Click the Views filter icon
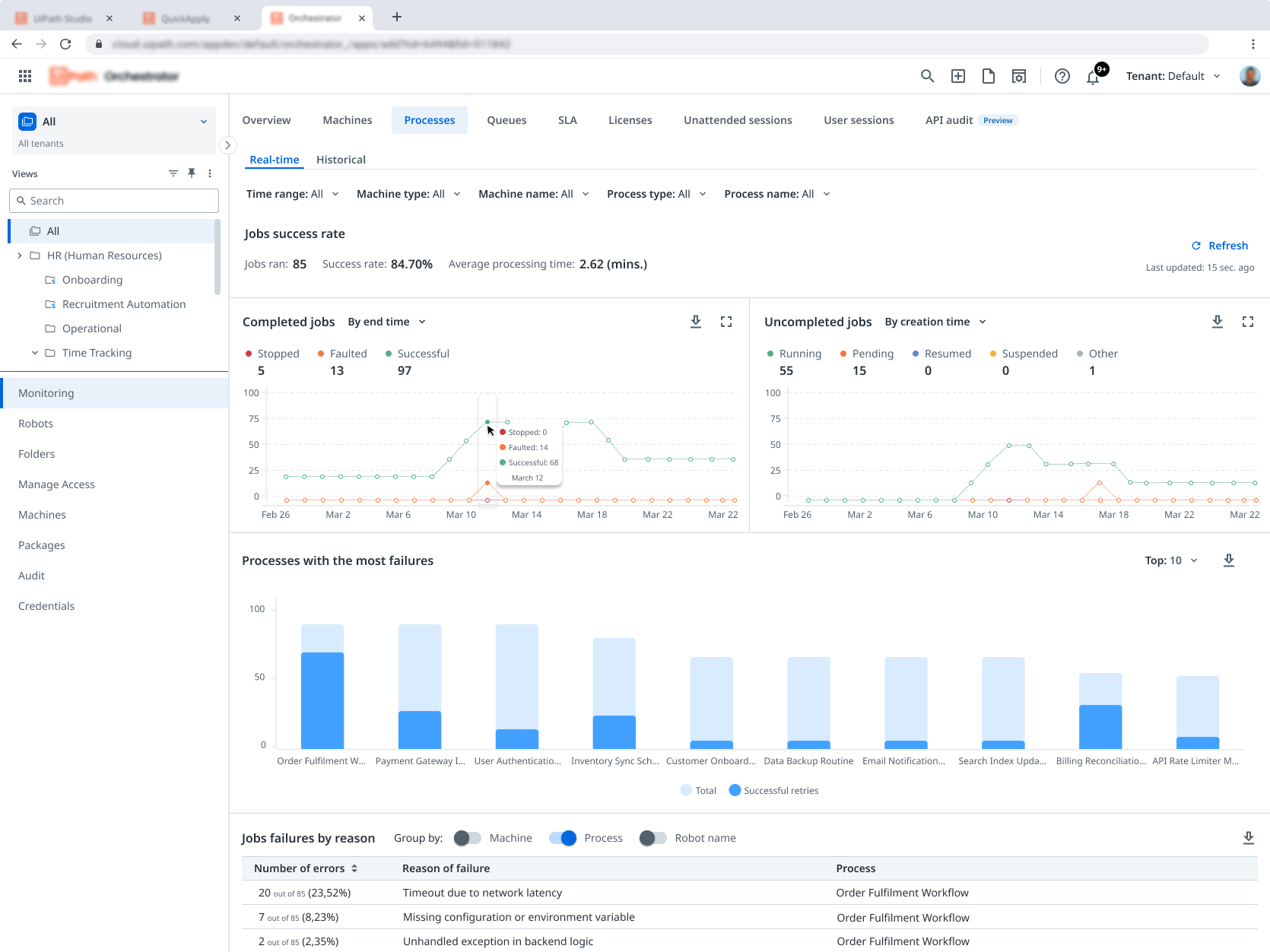Image resolution: width=1270 pixels, height=952 pixels. (173, 173)
